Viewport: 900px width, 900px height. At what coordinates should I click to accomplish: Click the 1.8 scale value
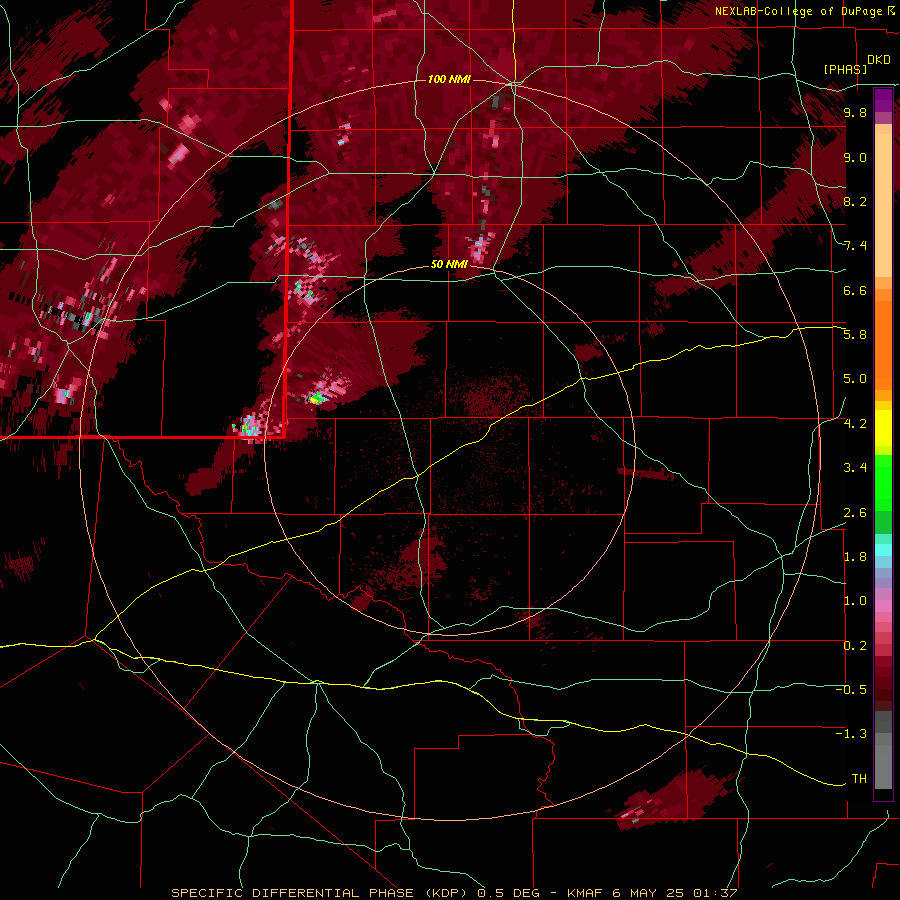click(x=855, y=556)
